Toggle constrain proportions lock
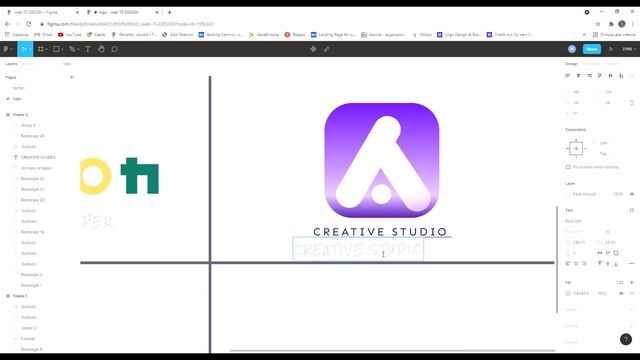The width and height of the screenshot is (640, 360). pyautogui.click(x=632, y=102)
